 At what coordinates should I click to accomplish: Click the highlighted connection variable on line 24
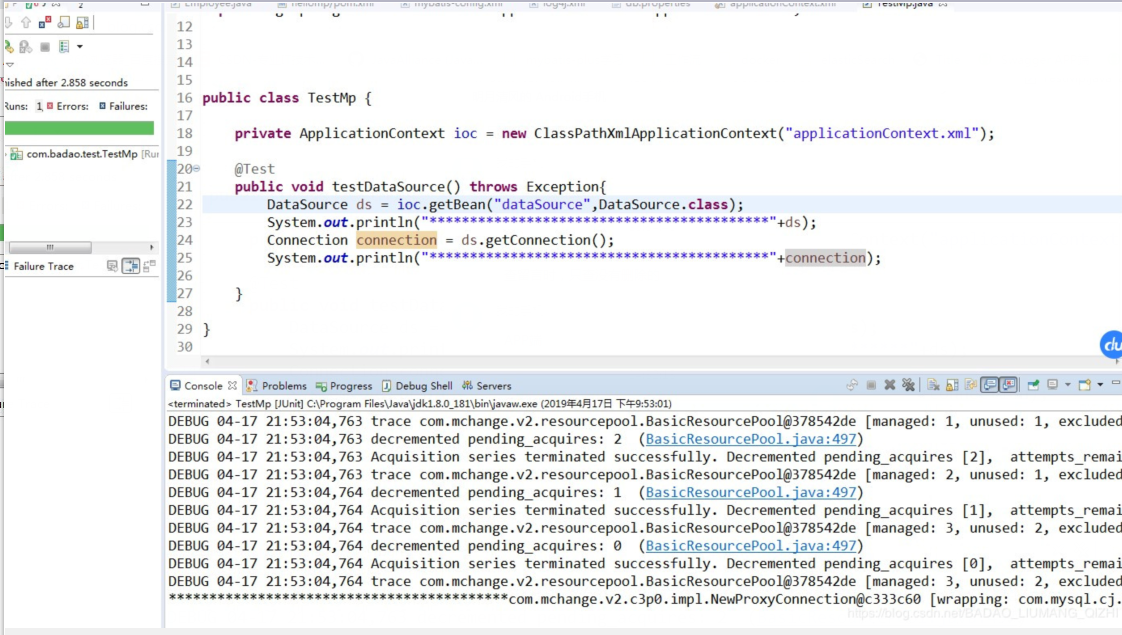tap(396, 240)
